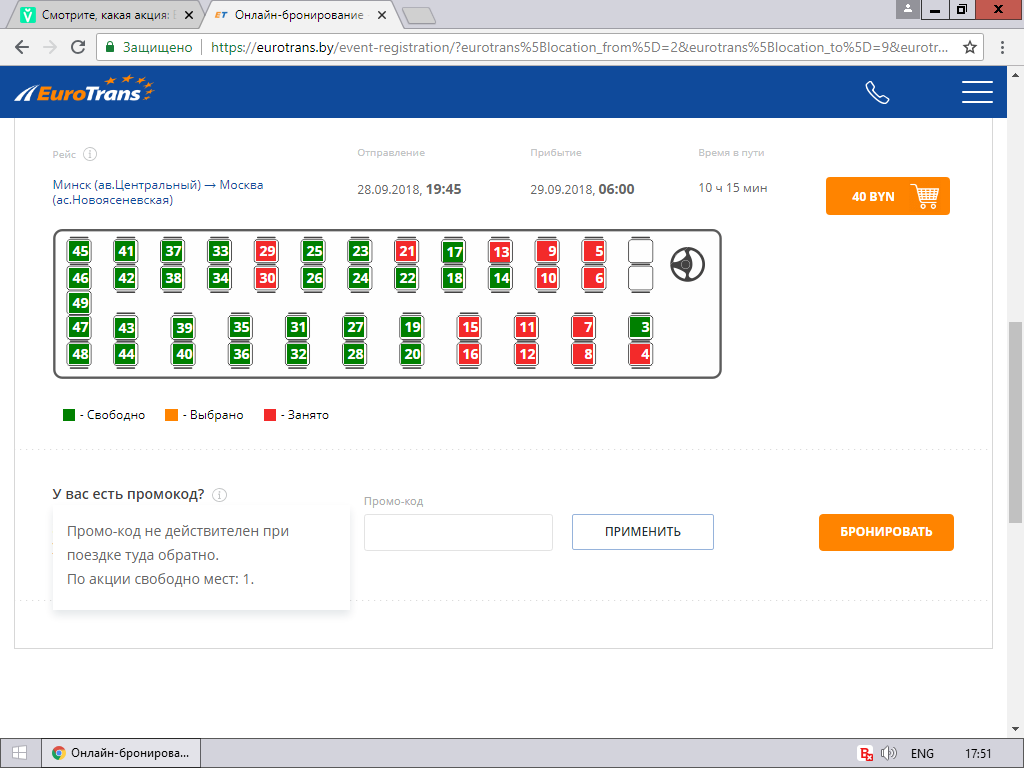This screenshot has width=1024, height=768.
Task: Open the ENG language indicator in taskbar
Action: [x=922, y=753]
